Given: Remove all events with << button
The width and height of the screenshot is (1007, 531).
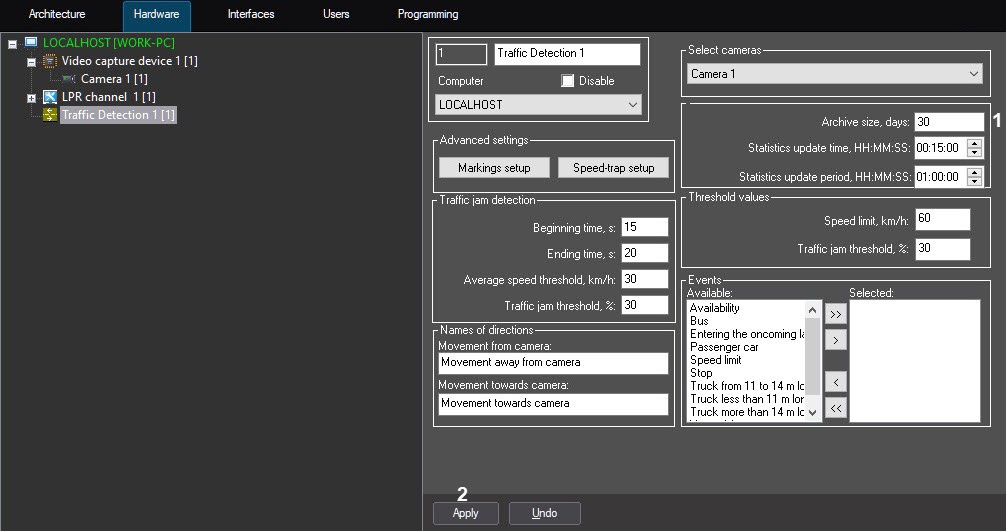Looking at the screenshot, I should pos(836,408).
